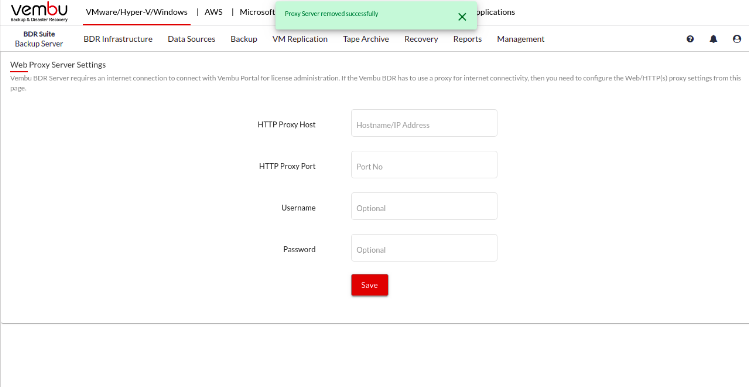Open the Data Sources menu

[x=191, y=39]
